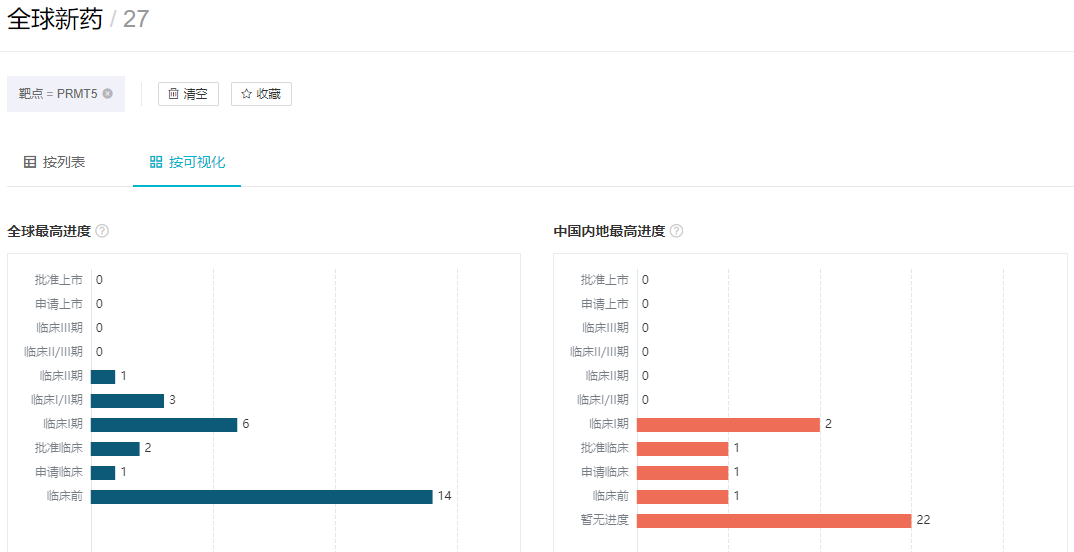Click the global 批准临床 bar with 2
The height and width of the screenshot is (552, 1074).
(115, 449)
